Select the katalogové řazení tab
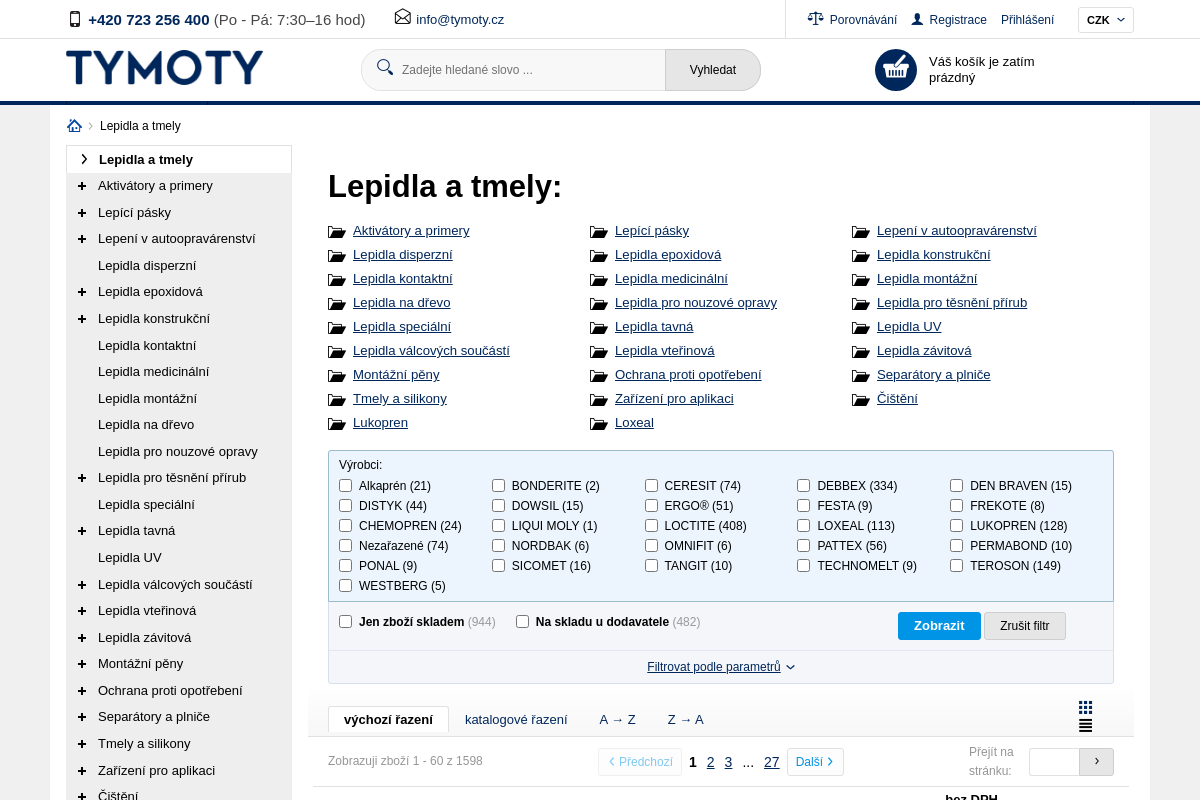Screen dimensions: 1200x800 [x=516, y=719]
